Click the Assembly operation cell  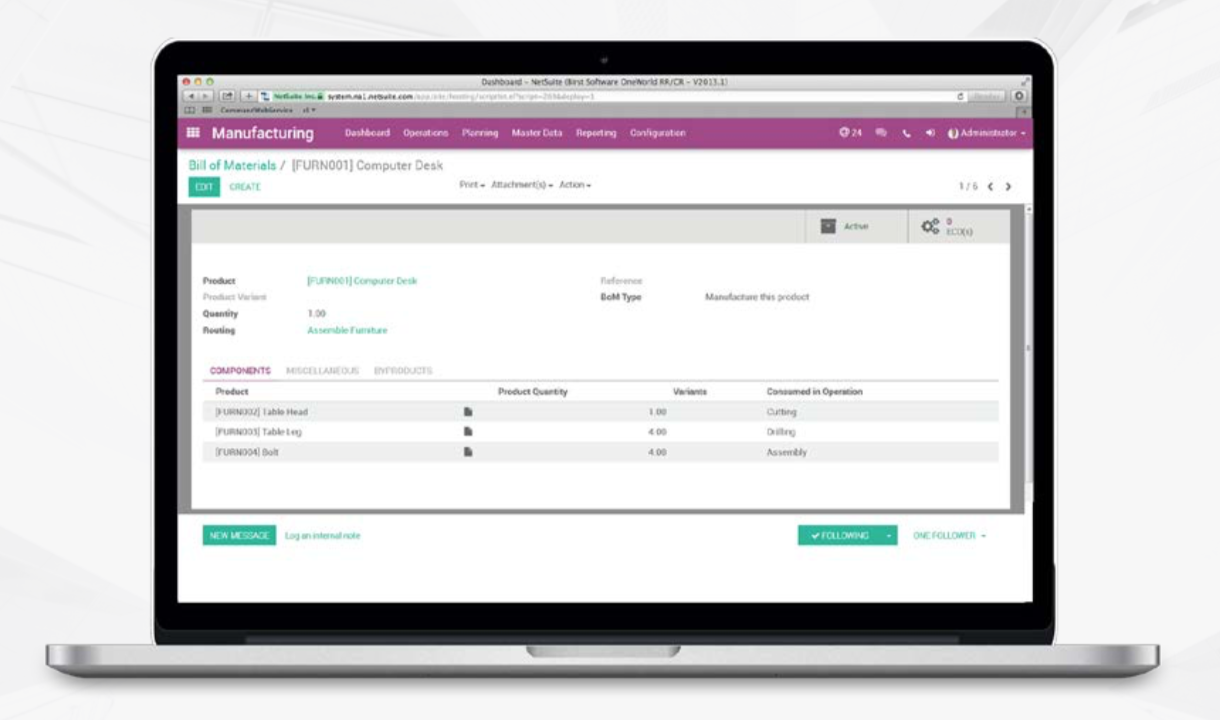(786, 452)
